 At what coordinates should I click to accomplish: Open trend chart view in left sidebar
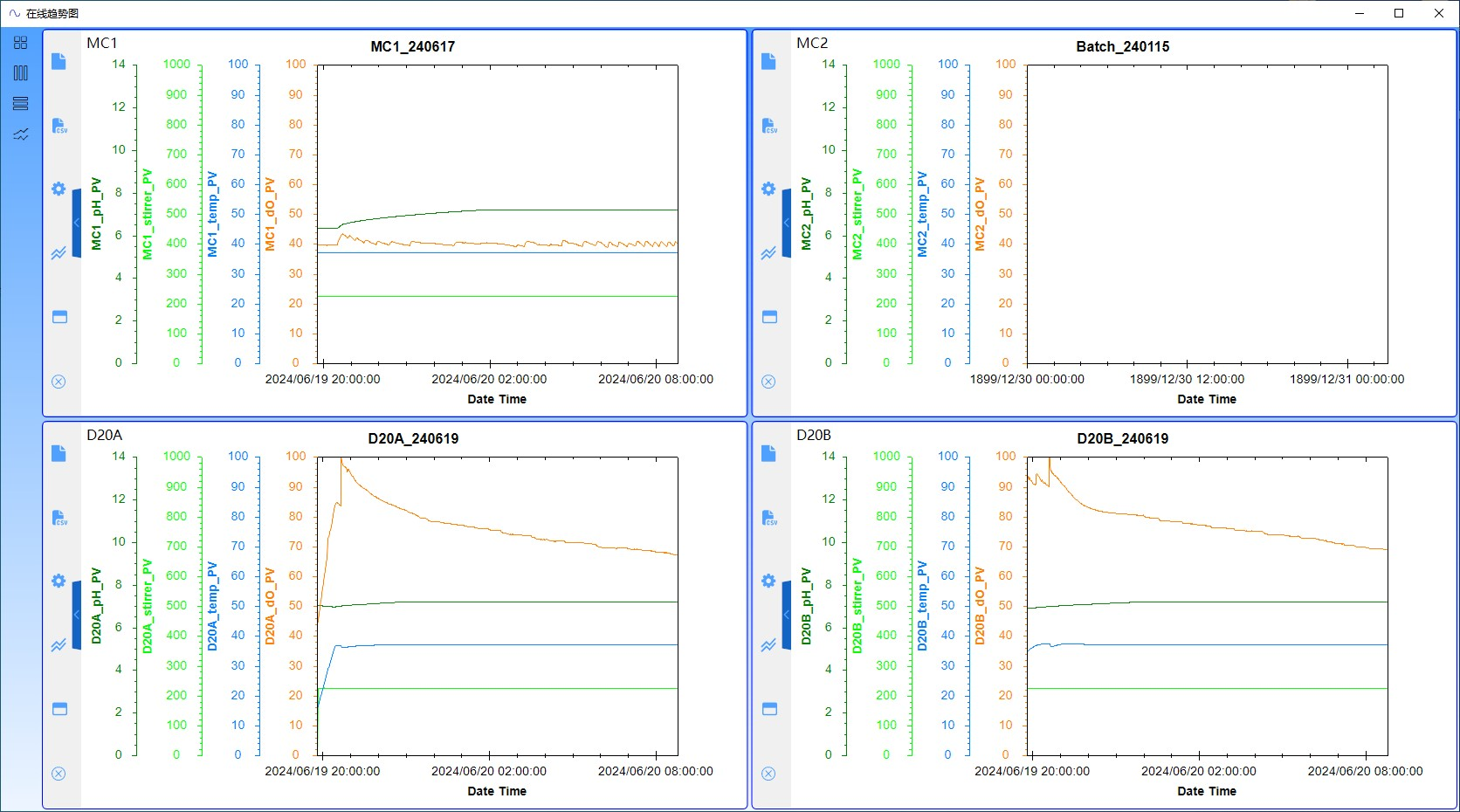21,134
